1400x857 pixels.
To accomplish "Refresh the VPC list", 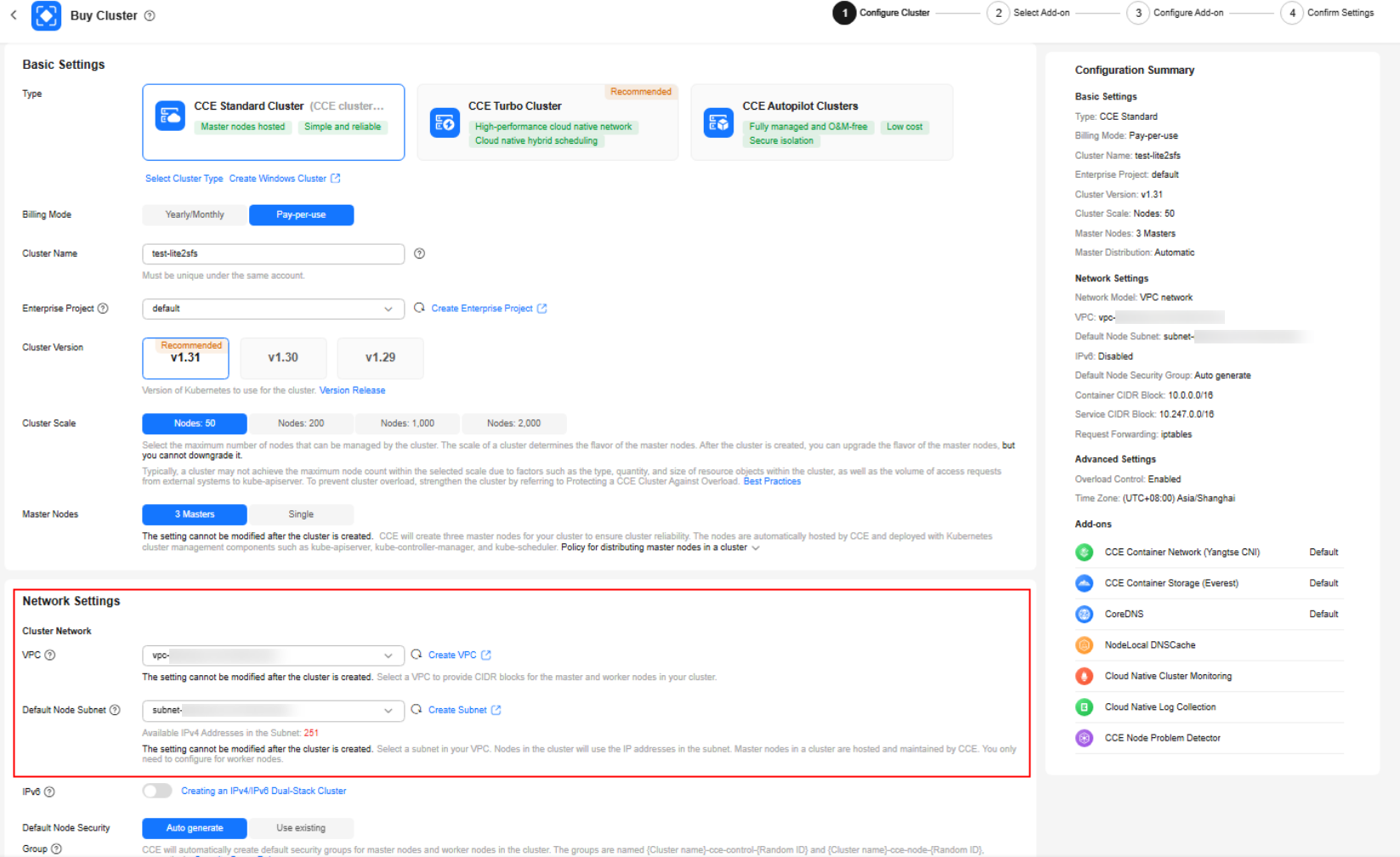I will [417, 655].
